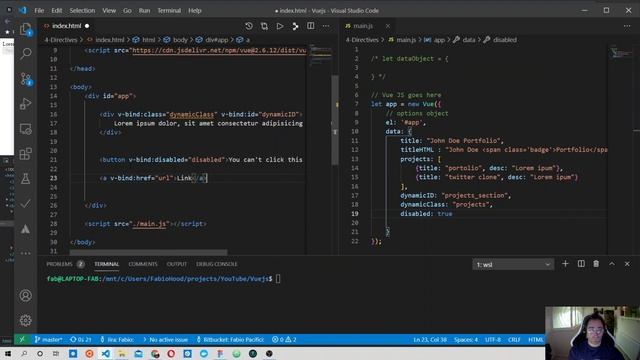This screenshot has width=640, height=360.
Task: Switch to the DEBUG CONSOLE tab
Action: click(x=216, y=264)
